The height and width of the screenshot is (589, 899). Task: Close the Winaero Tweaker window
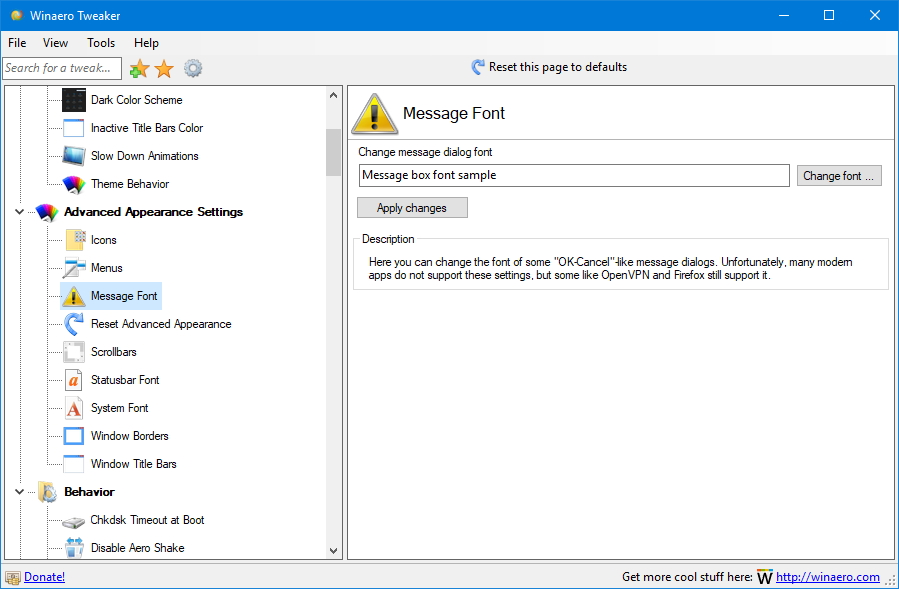874,15
